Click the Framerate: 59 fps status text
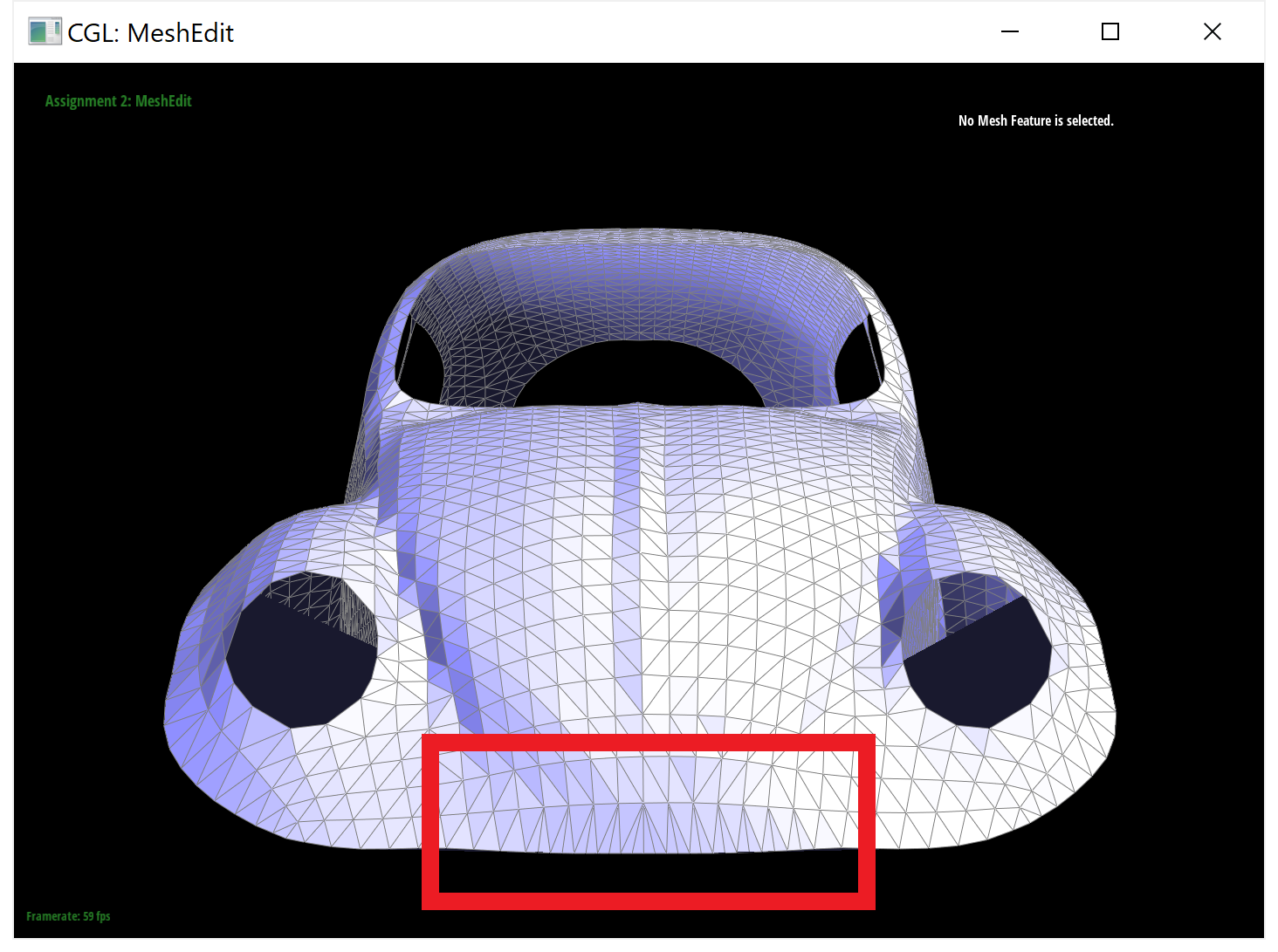Image resolution: width=1278 pixels, height=952 pixels. coord(68,916)
